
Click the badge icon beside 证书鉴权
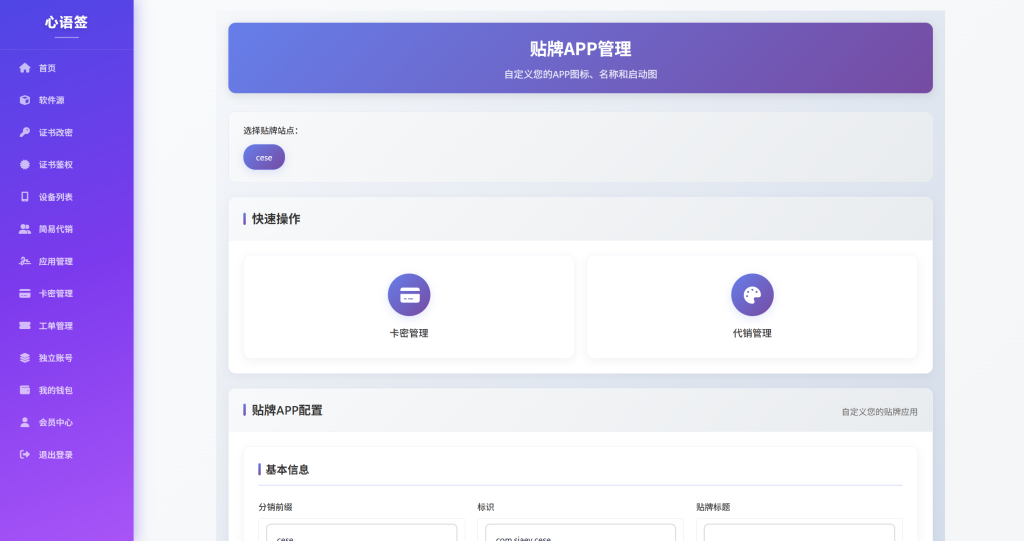(x=25, y=165)
